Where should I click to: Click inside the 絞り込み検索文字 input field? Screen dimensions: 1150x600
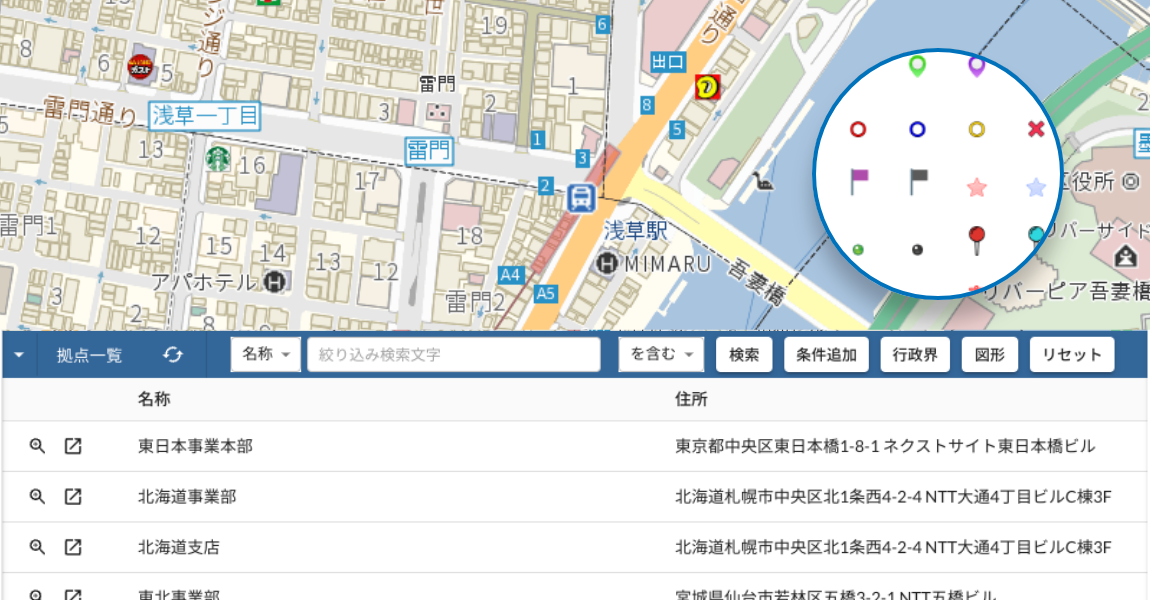coord(453,354)
